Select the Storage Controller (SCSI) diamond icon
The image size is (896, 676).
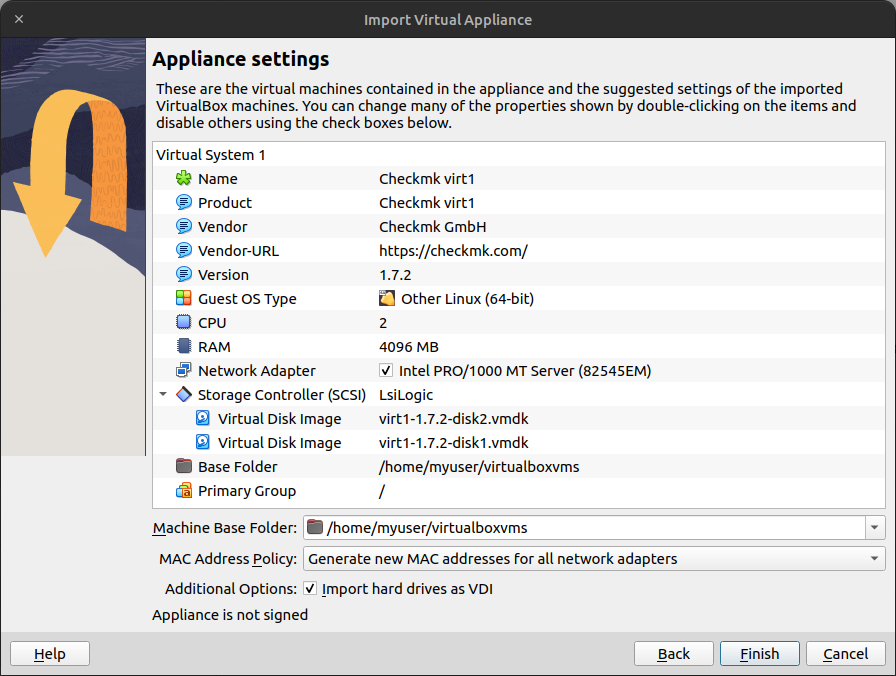185,394
